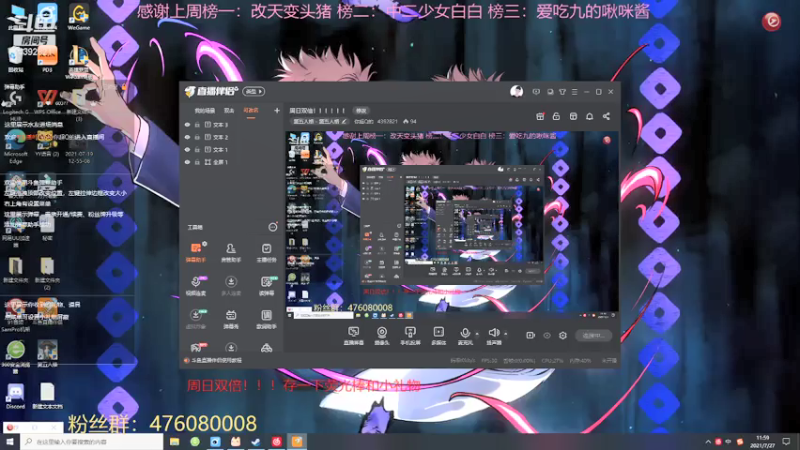Open Steam from the taskbar
800x450 pixels.
[x=256, y=441]
